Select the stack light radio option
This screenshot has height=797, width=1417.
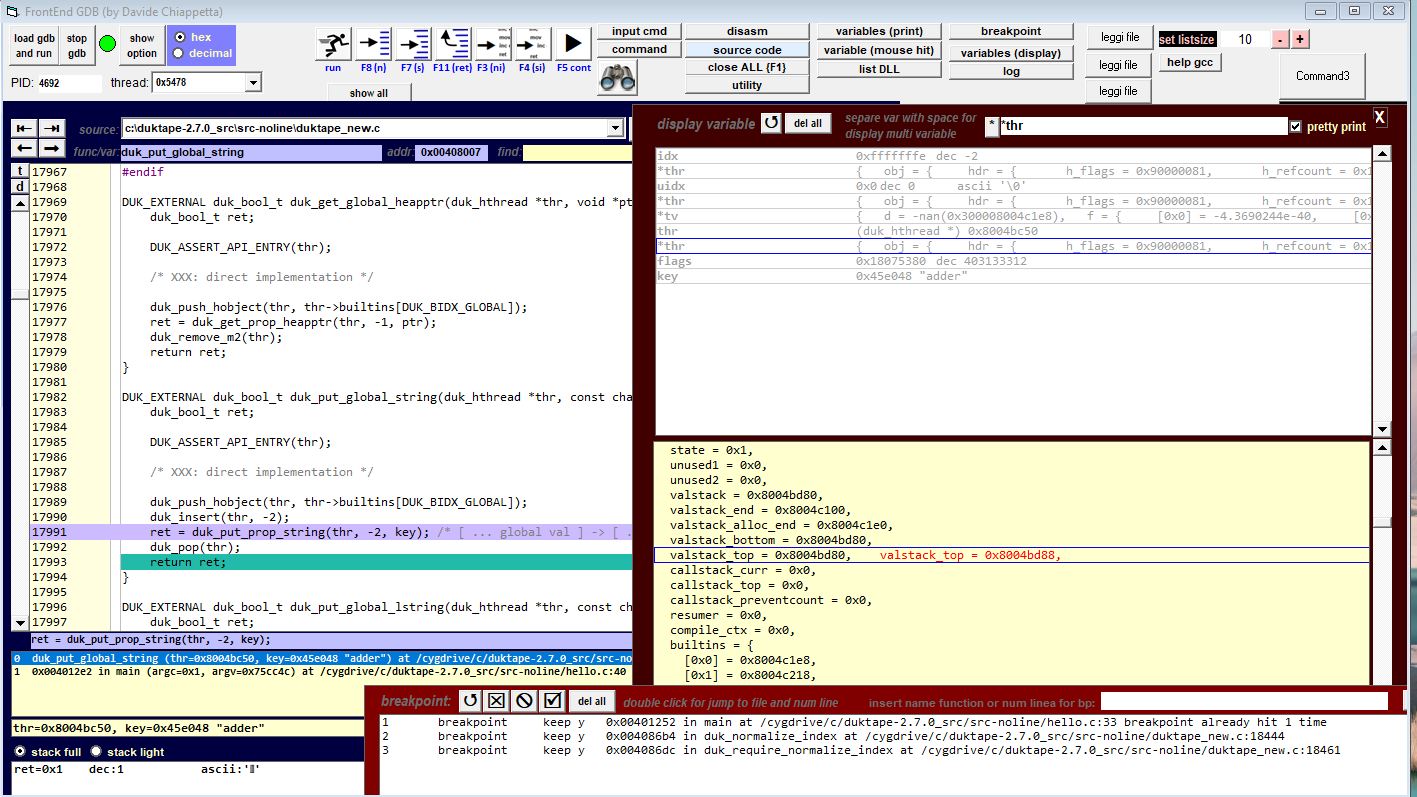pyautogui.click(x=96, y=751)
